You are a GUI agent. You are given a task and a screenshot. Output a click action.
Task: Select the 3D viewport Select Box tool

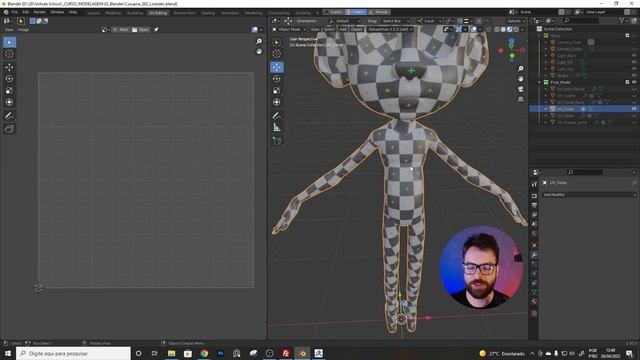pos(277,42)
